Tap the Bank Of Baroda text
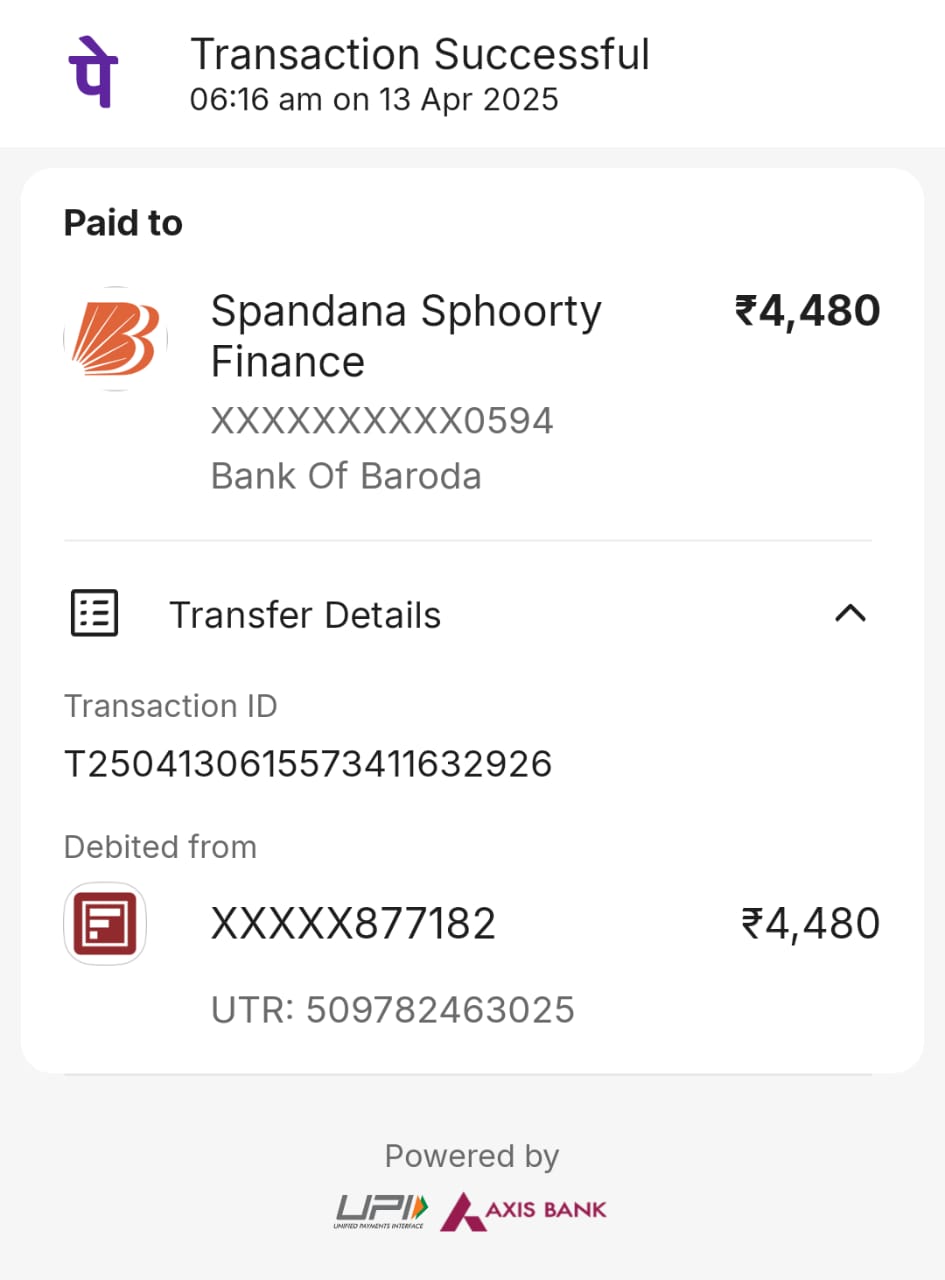Screen dimensions: 945x1280 pyautogui.click(x=346, y=476)
